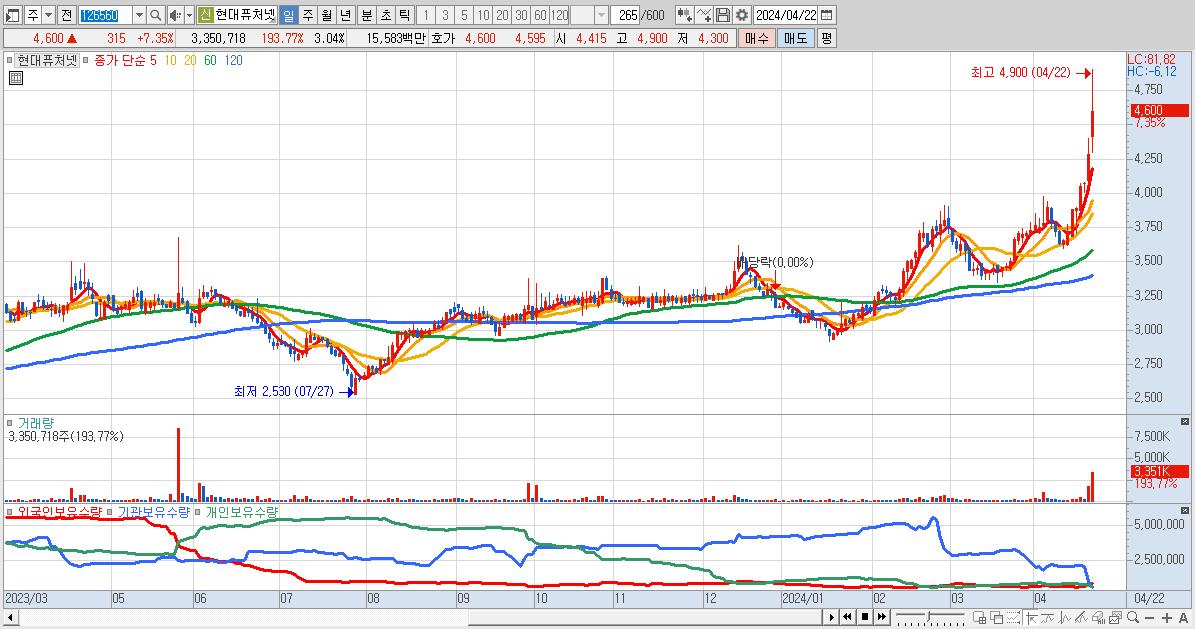
Task: Open the stock code search magnifier
Action: [x=155, y=15]
